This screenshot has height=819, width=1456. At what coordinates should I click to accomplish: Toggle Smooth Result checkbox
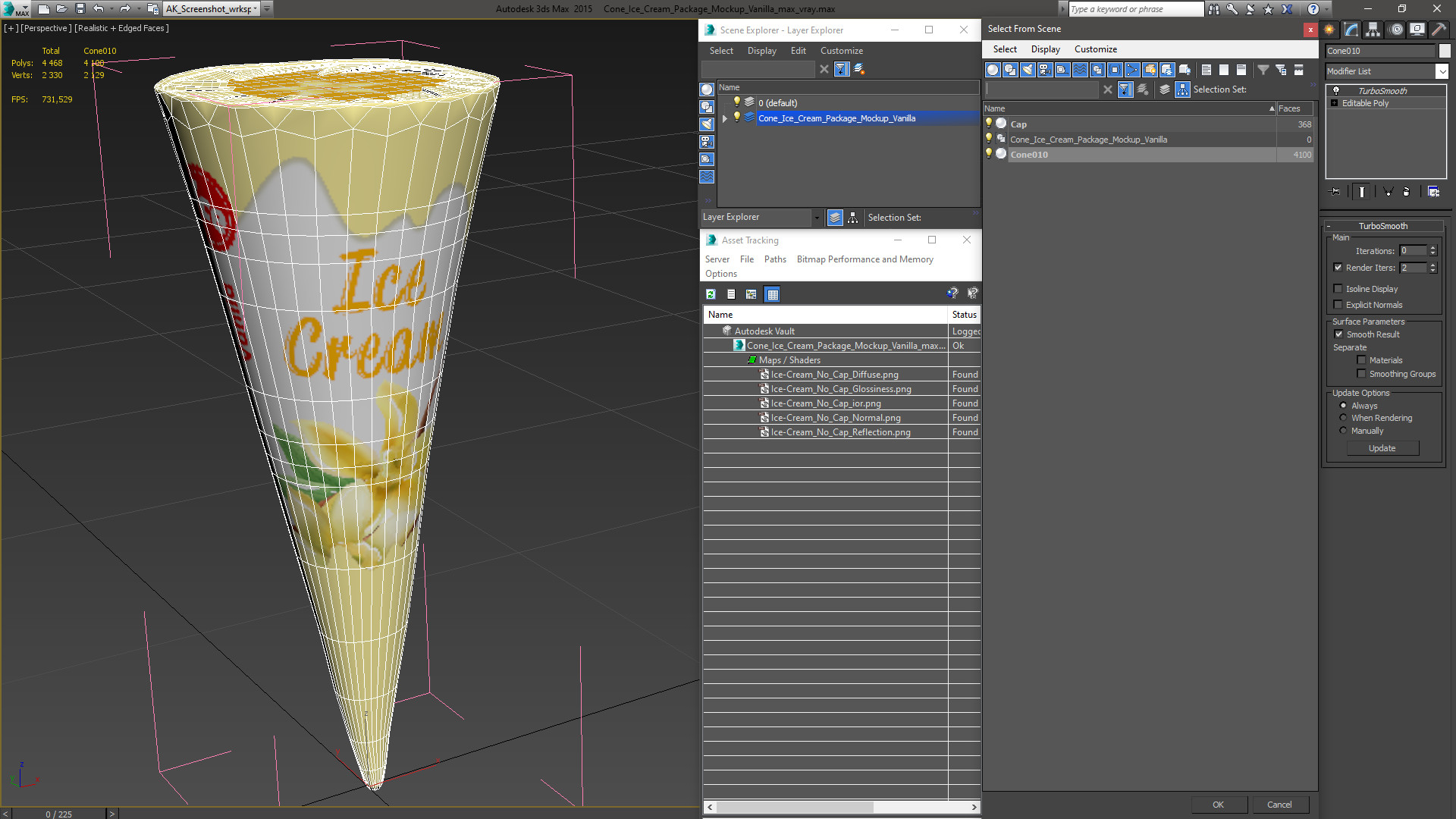coord(1338,334)
